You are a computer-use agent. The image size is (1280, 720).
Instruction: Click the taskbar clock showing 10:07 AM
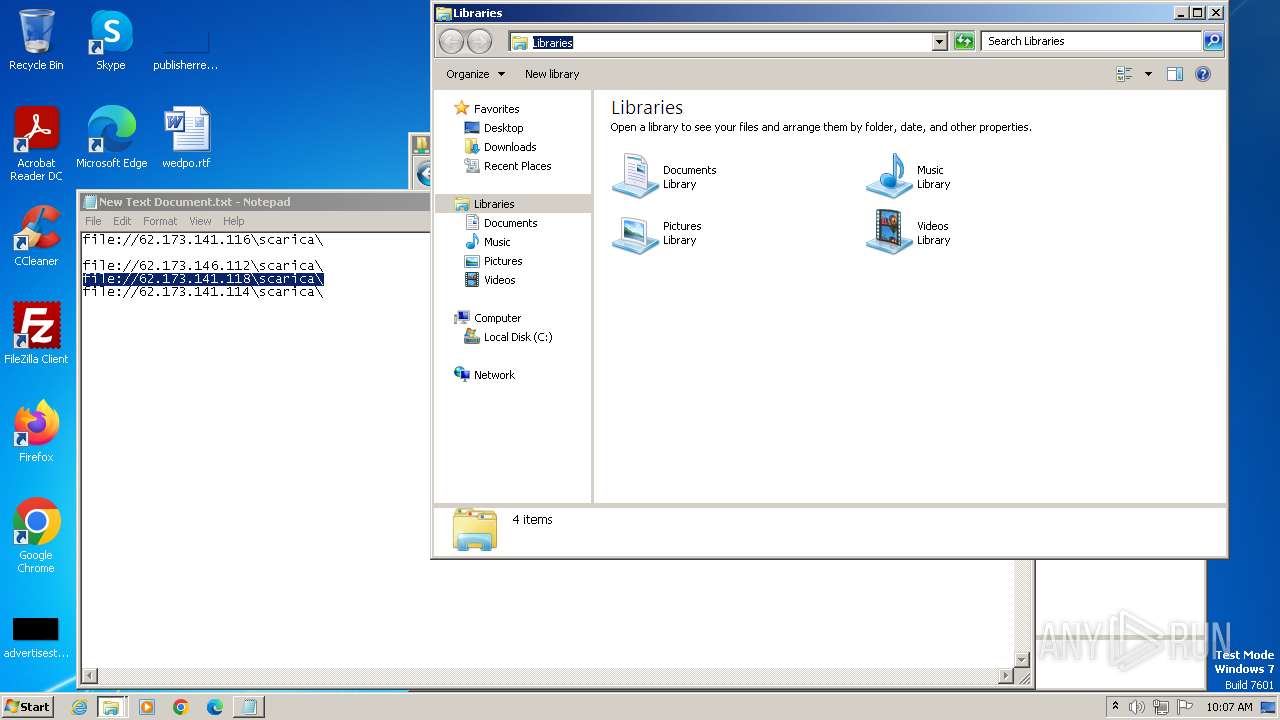pos(1229,707)
